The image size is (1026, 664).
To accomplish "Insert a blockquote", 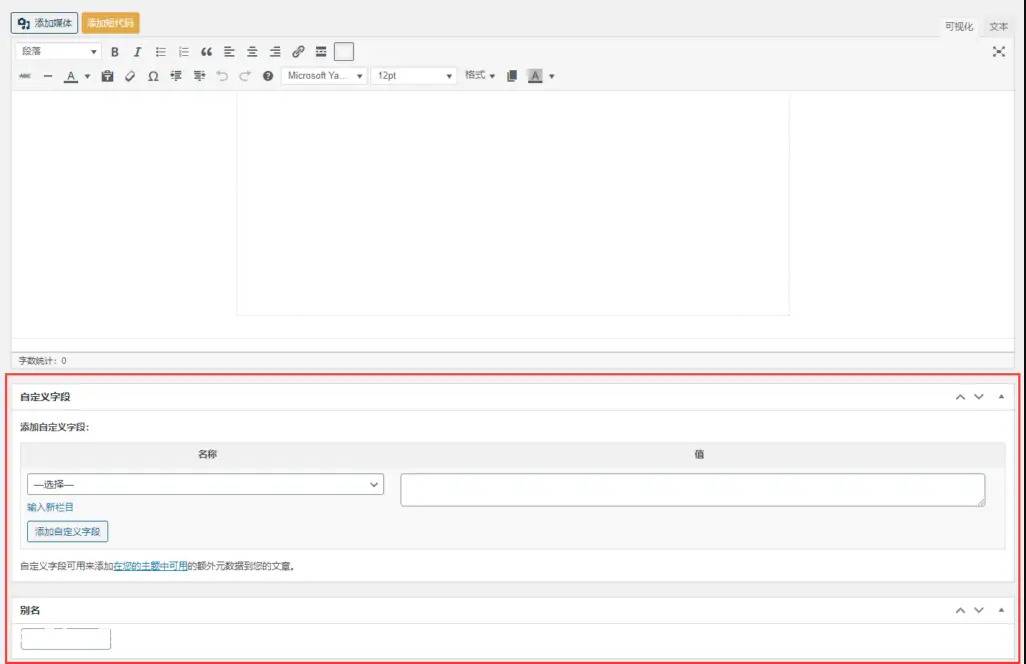I will pyautogui.click(x=207, y=52).
